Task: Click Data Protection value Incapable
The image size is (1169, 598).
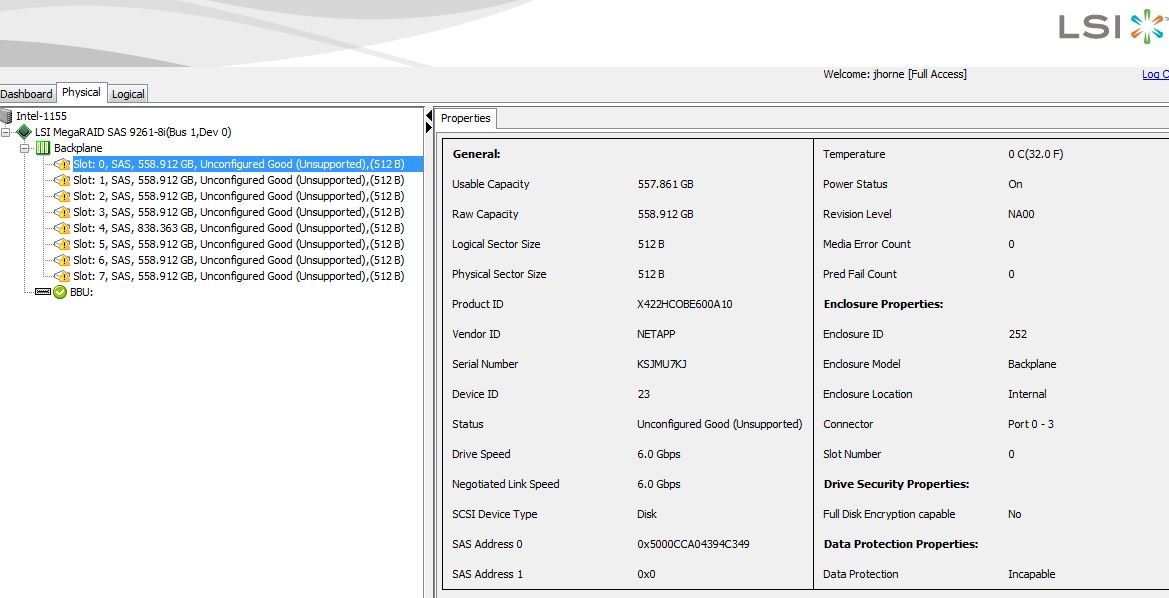Action: coord(1032,574)
